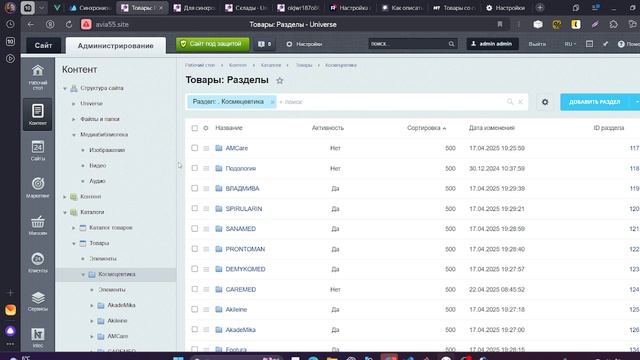Open the Контент sidebar section
The width and height of the screenshot is (640, 360).
tap(38, 114)
